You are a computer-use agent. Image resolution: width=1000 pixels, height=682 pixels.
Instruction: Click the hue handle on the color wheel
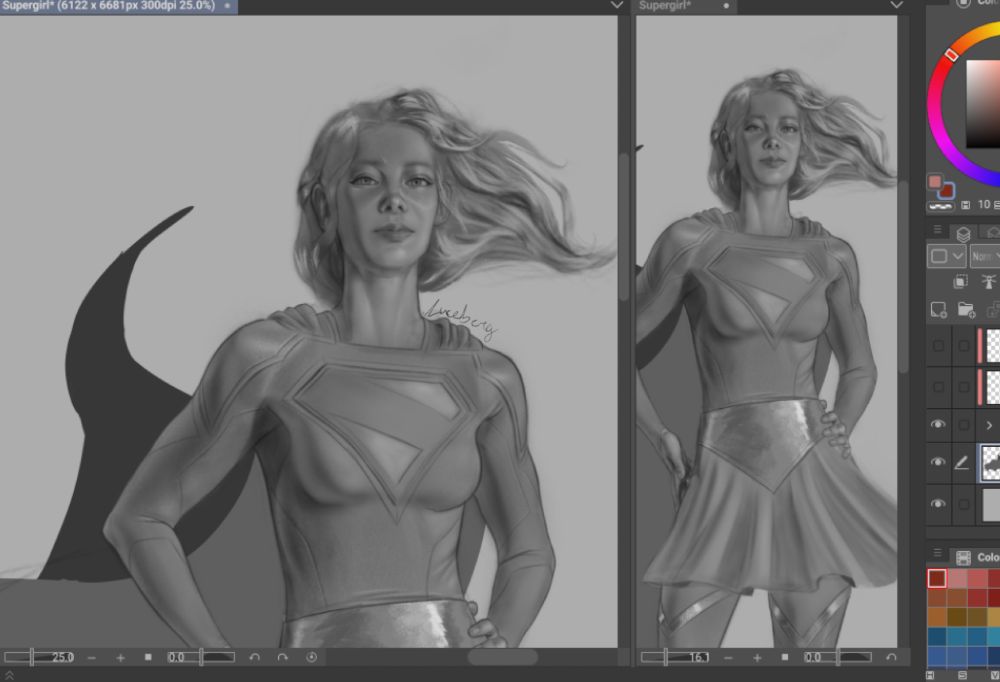click(951, 55)
